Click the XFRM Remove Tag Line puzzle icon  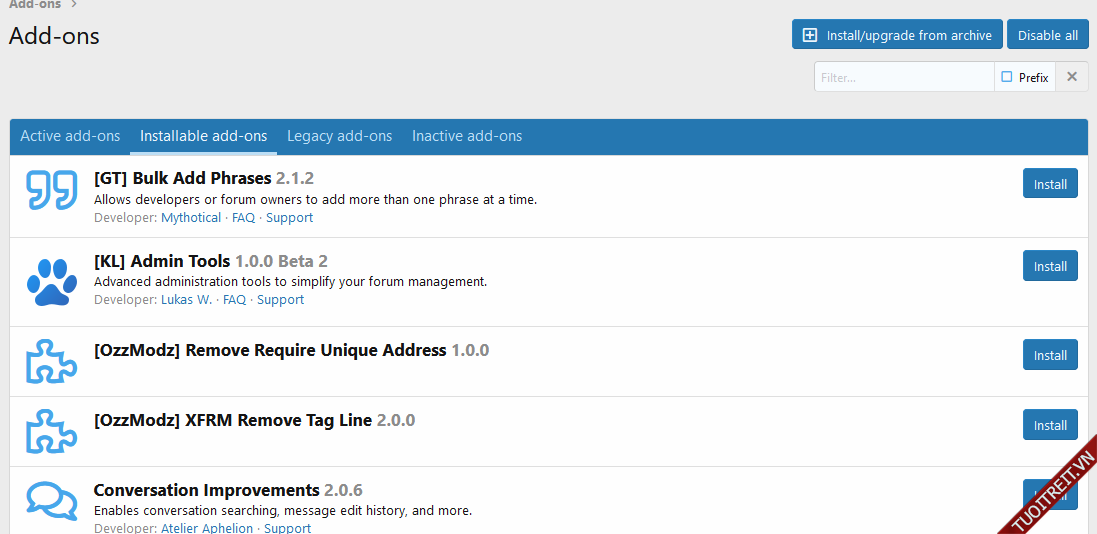tap(51, 431)
